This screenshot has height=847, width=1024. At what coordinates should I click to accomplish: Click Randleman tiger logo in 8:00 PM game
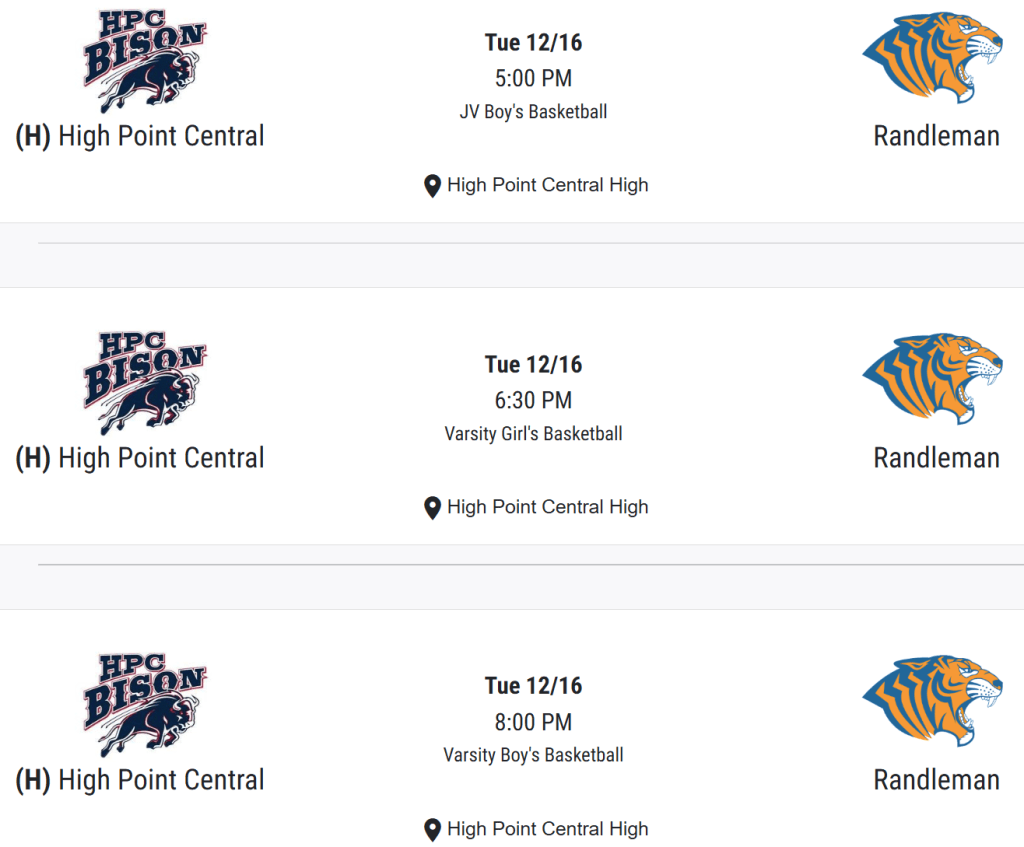[x=932, y=701]
